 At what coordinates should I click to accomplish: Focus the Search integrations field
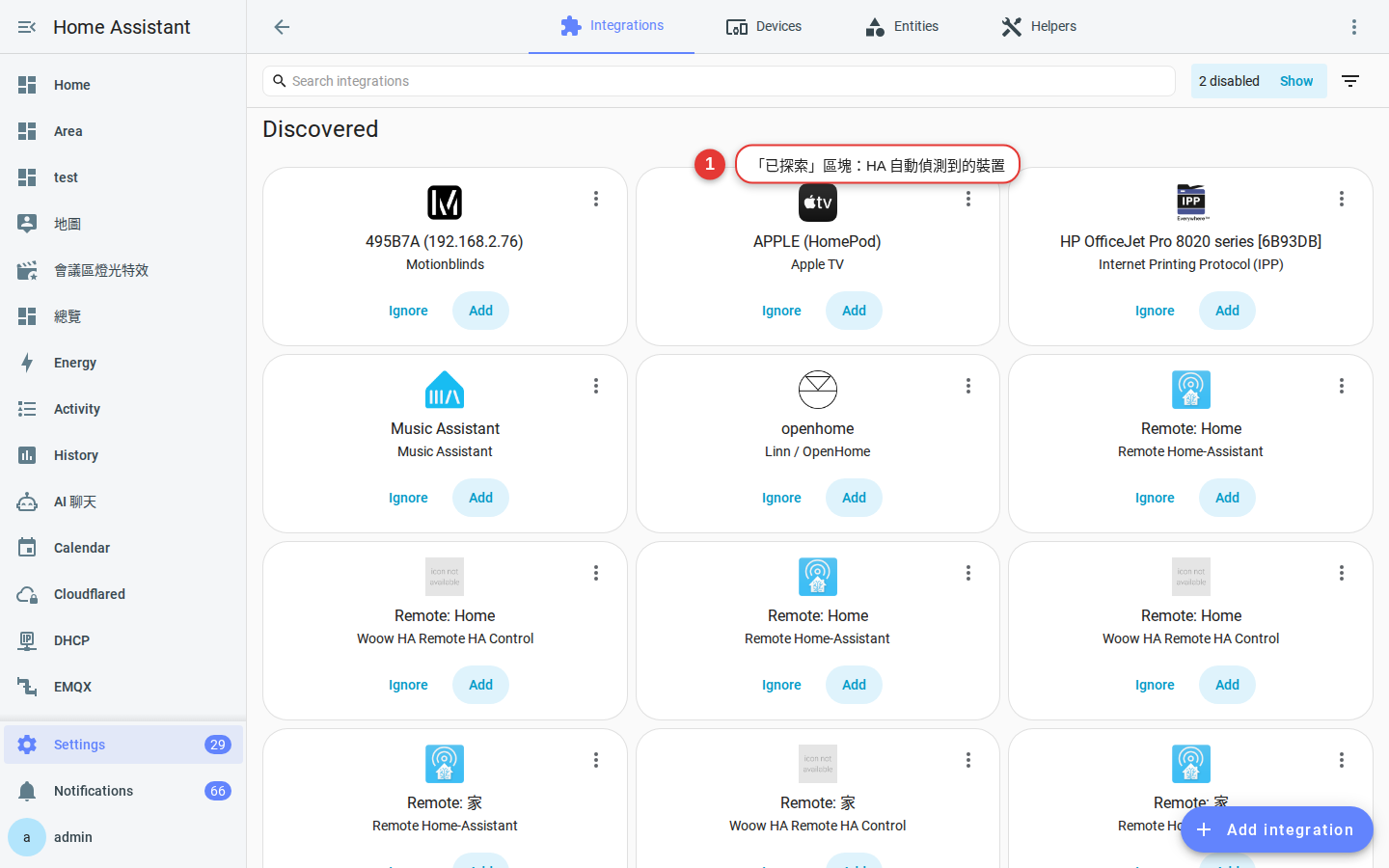pyautogui.click(x=719, y=81)
